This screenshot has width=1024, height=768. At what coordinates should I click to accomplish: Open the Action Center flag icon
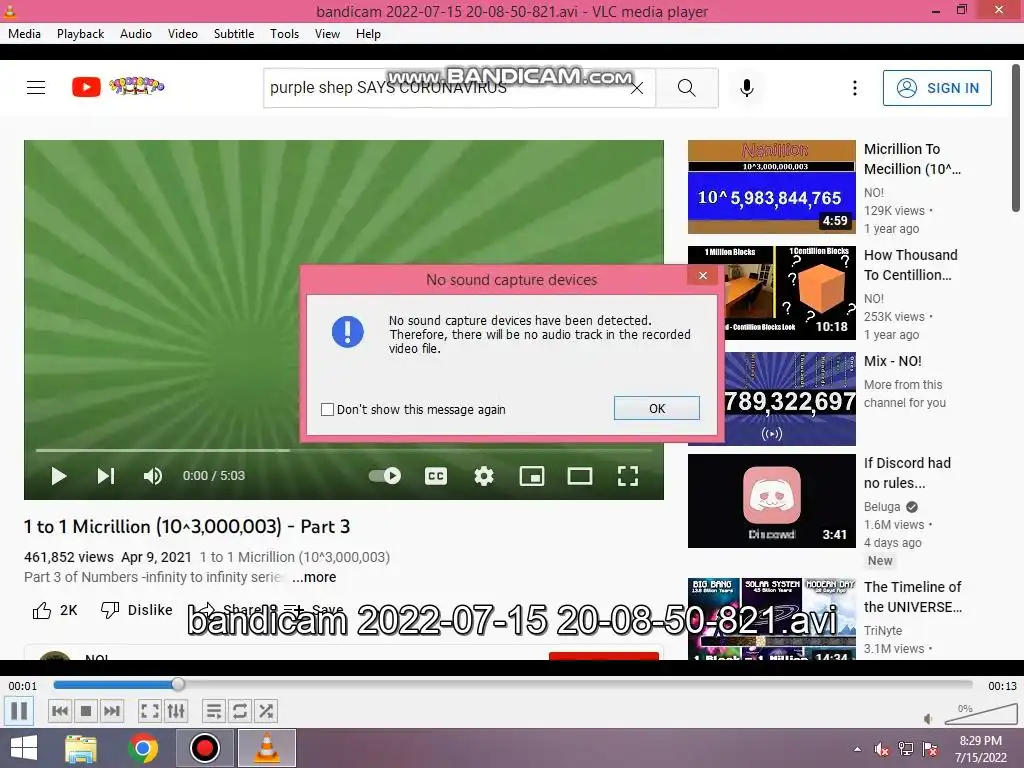pyautogui.click(x=930, y=749)
